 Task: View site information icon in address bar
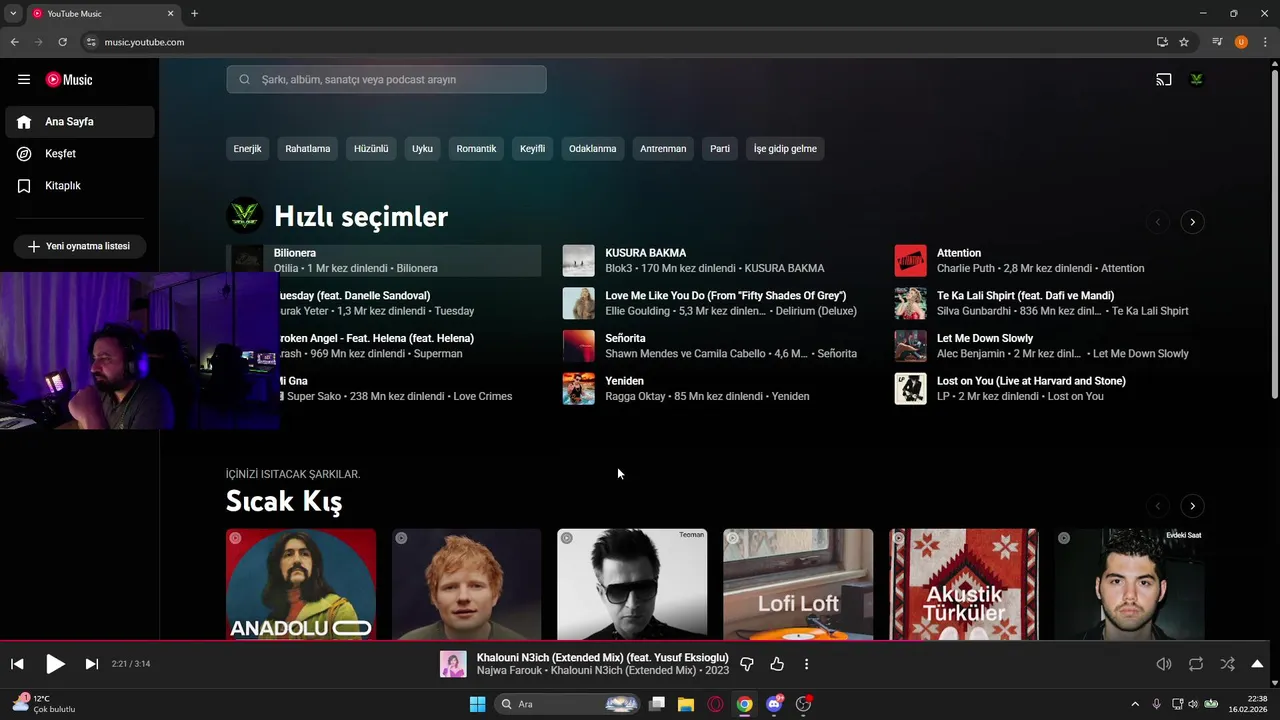coord(91,42)
